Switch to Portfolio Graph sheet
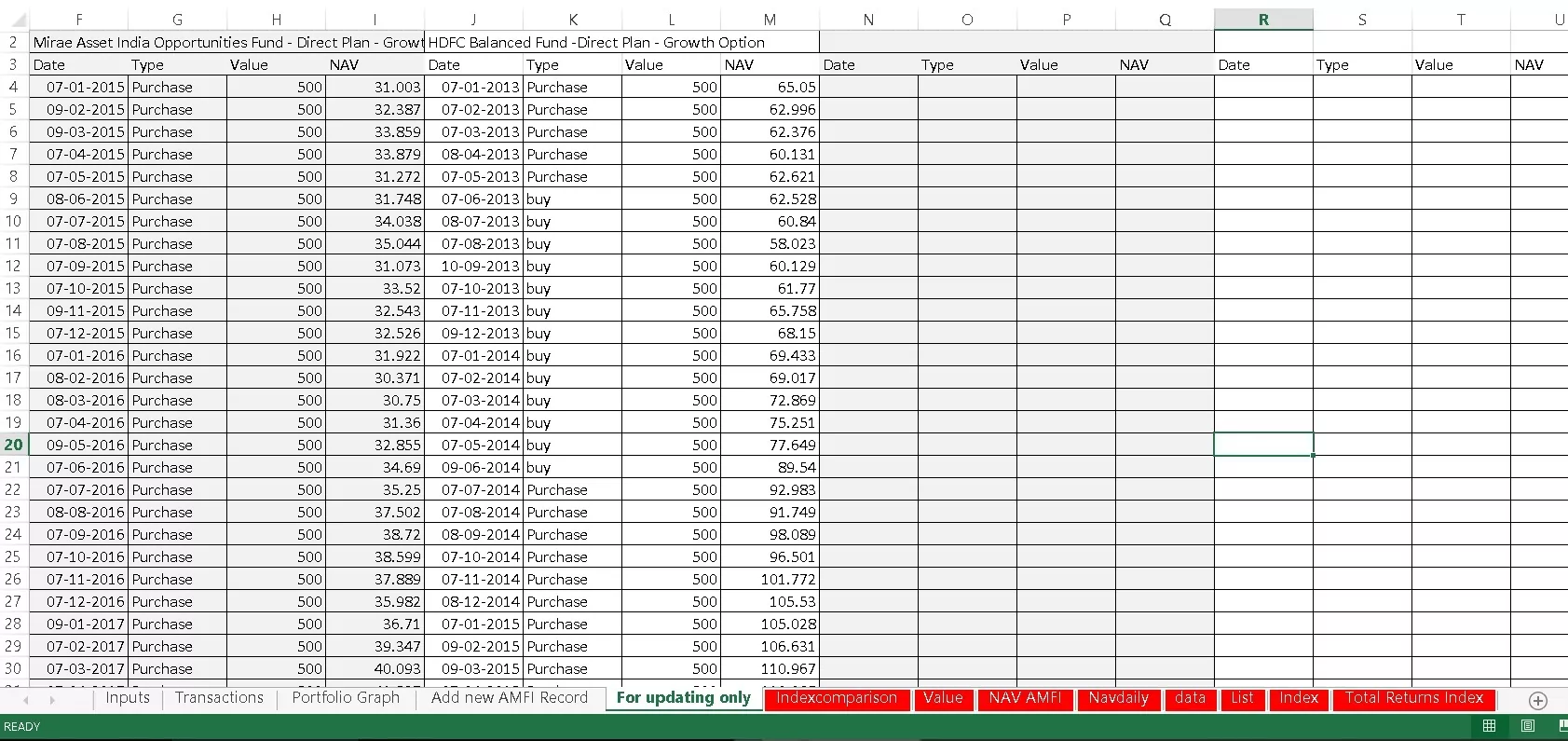 346,698
